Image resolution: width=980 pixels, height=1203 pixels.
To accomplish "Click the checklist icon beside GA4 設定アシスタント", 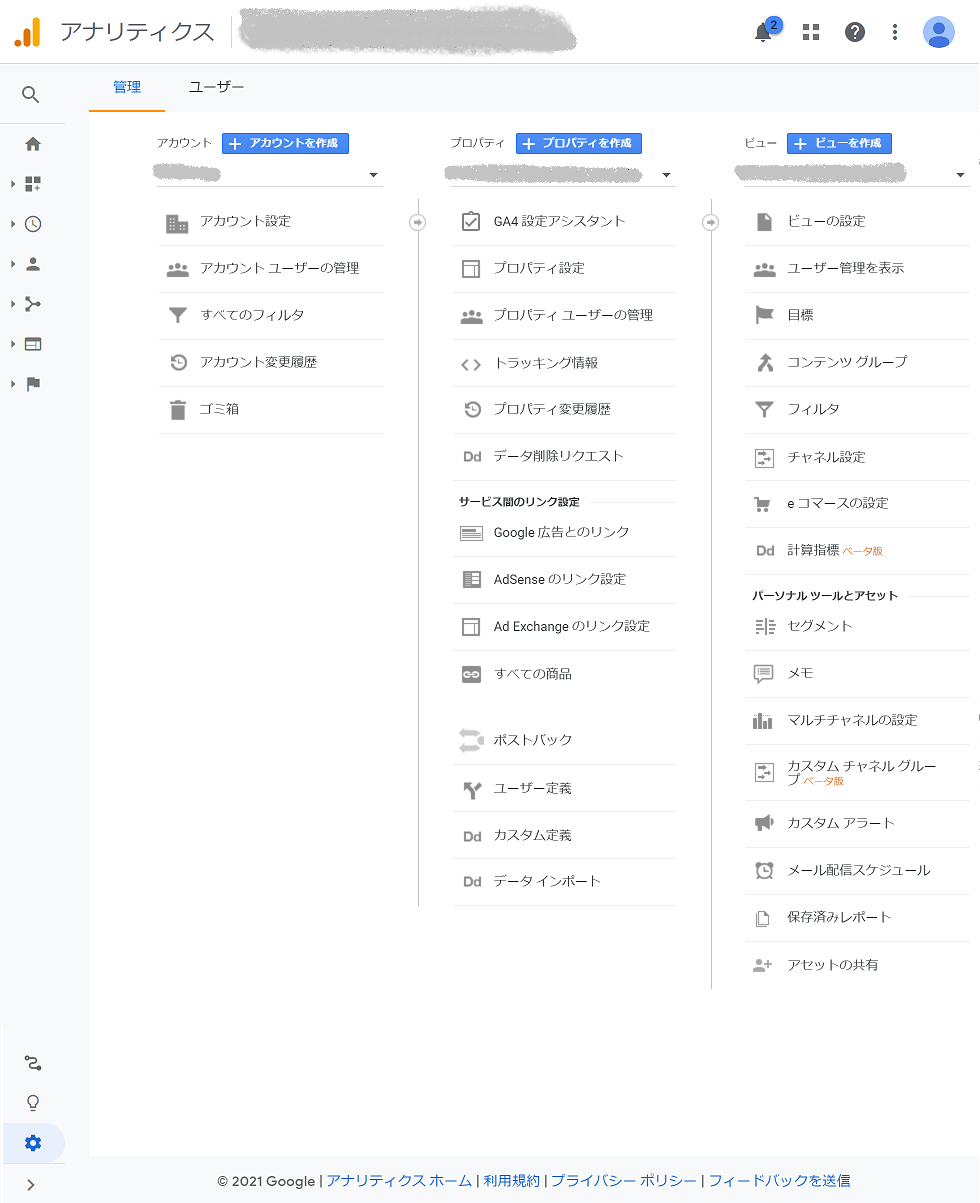I will 471,222.
